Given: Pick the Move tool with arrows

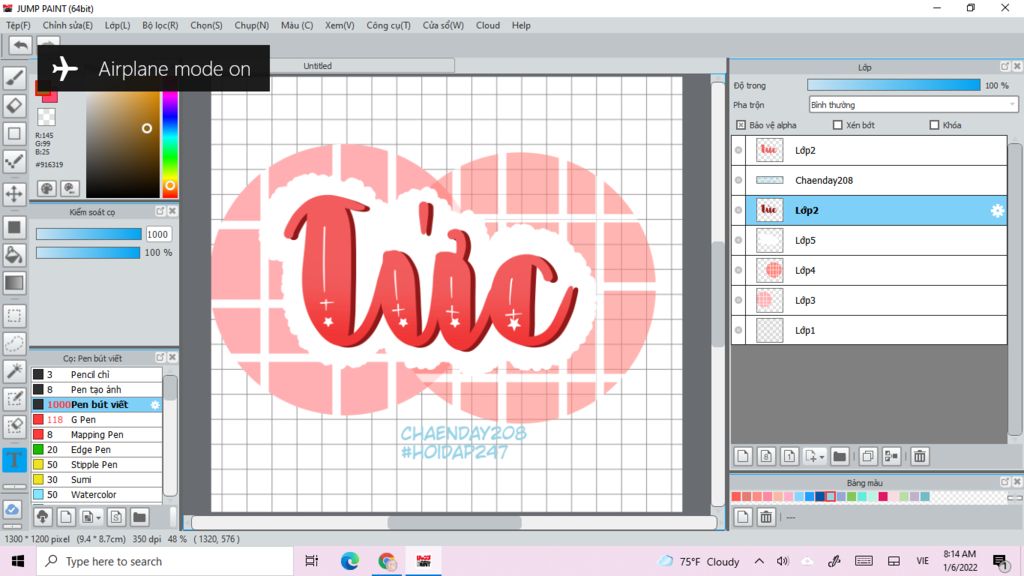Looking at the screenshot, I should point(14,194).
